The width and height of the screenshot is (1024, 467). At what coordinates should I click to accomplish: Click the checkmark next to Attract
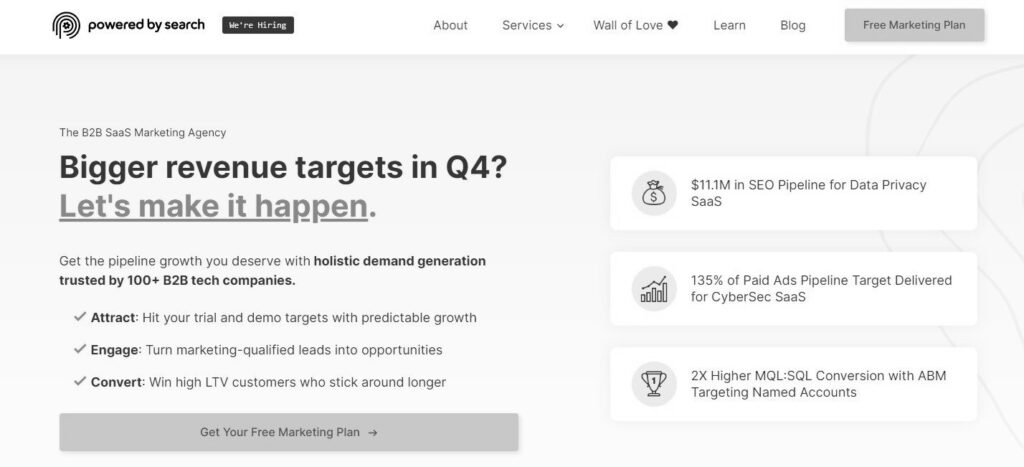(x=80, y=317)
